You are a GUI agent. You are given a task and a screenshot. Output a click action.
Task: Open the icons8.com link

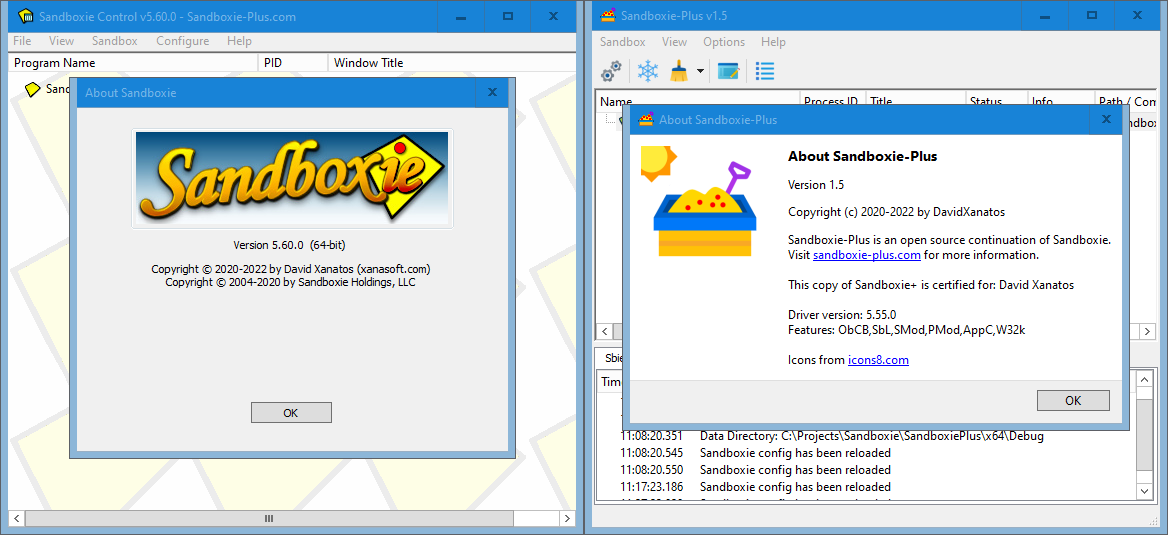tap(878, 360)
